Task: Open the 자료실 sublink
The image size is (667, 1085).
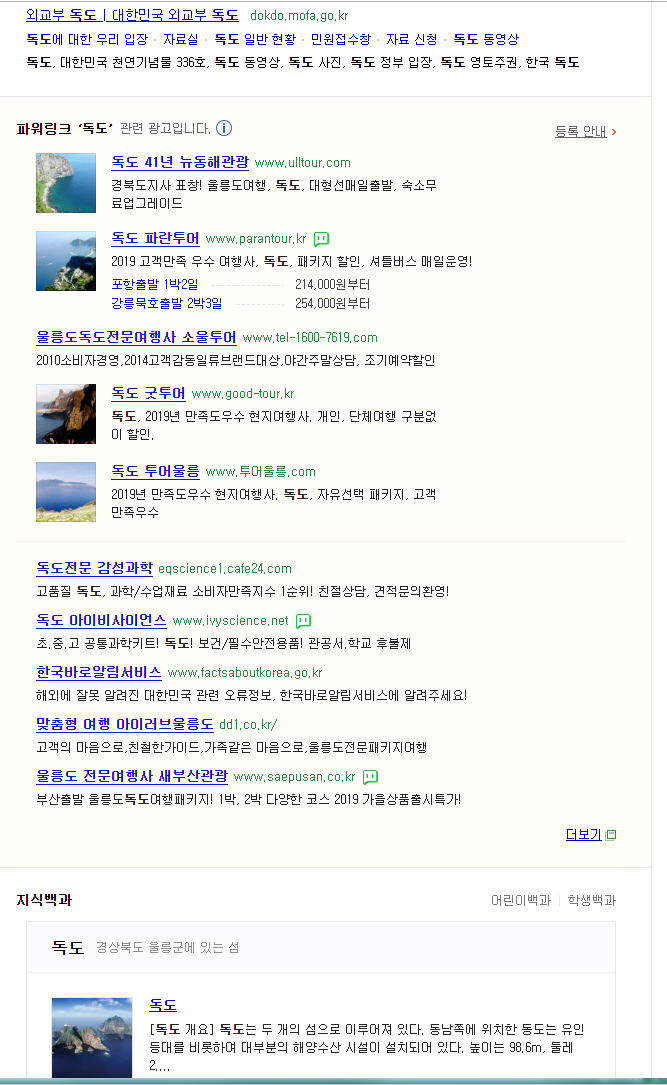Action: pos(181,39)
